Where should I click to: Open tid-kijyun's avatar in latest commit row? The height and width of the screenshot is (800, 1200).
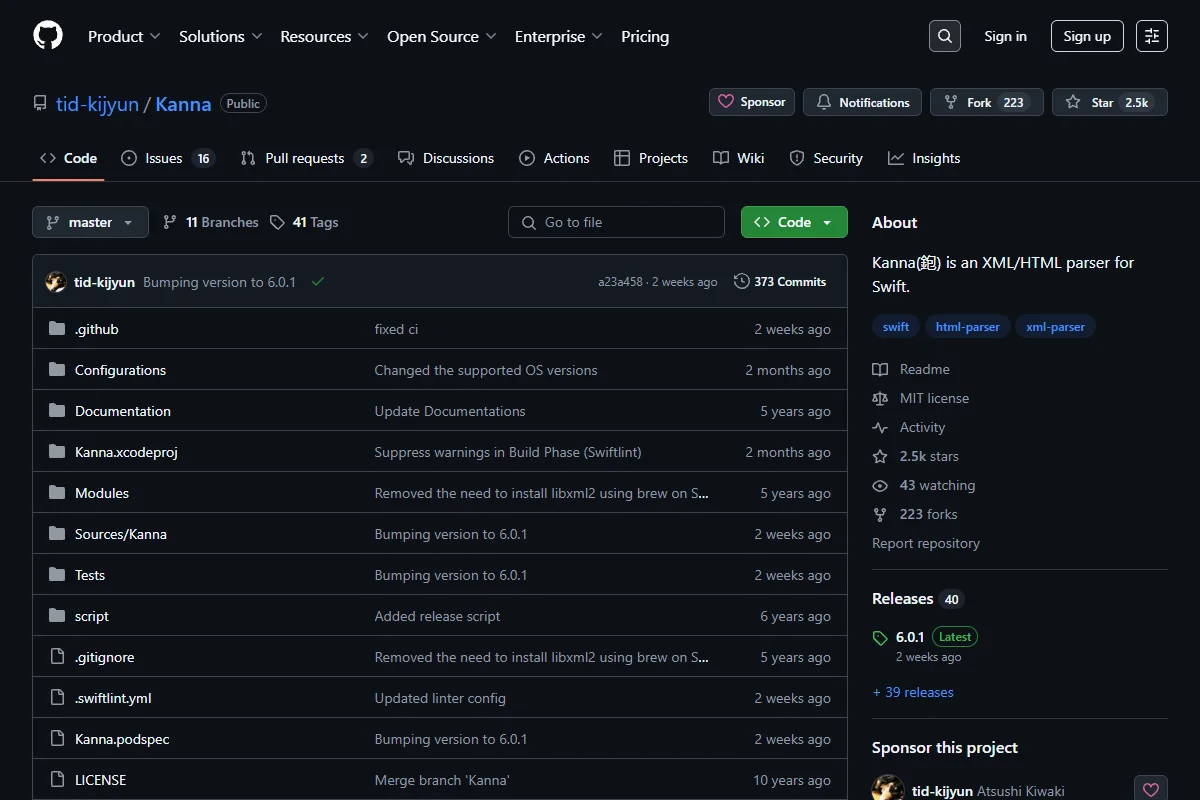56,282
